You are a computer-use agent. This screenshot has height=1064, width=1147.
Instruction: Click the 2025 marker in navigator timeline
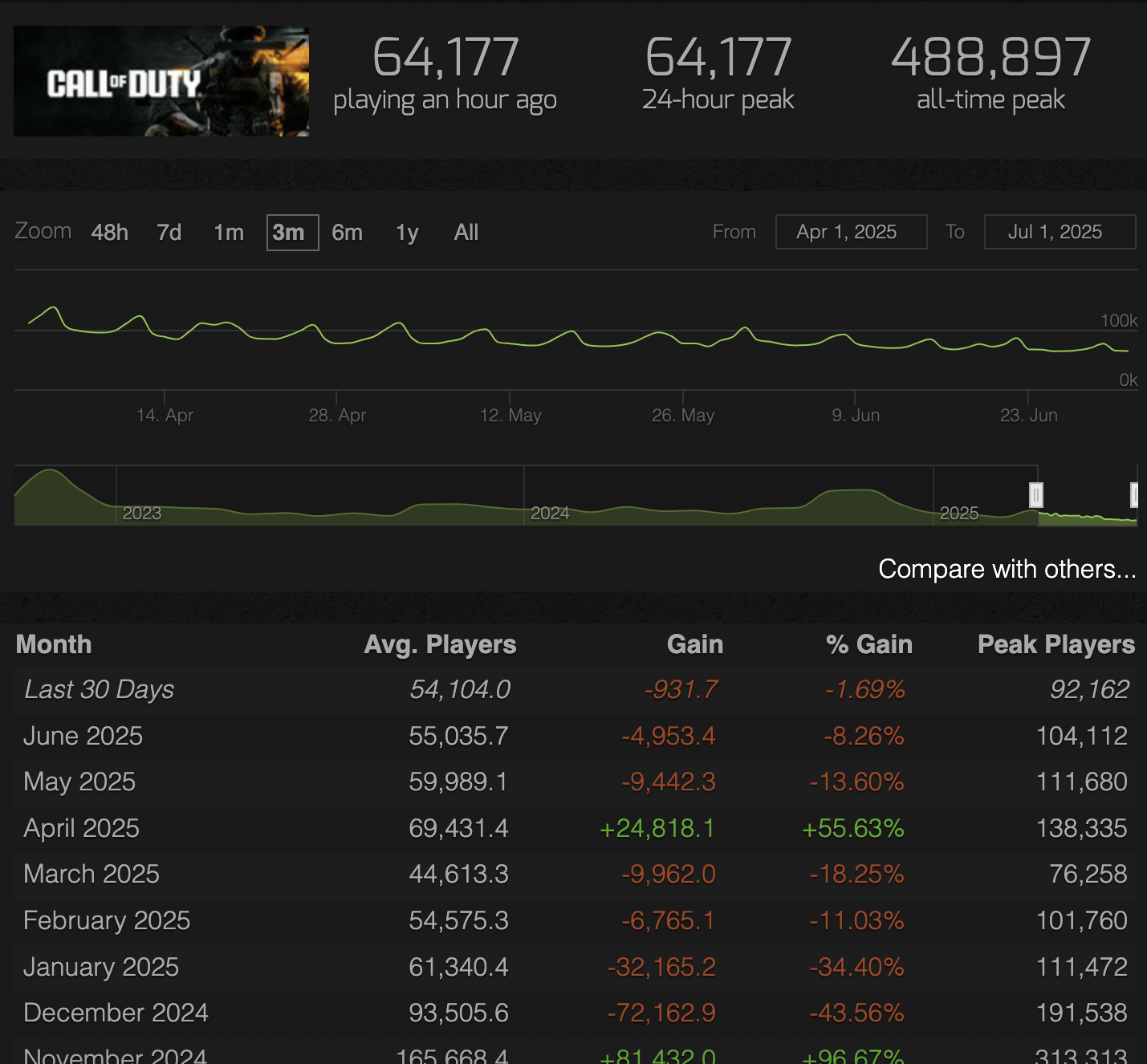coord(959,514)
